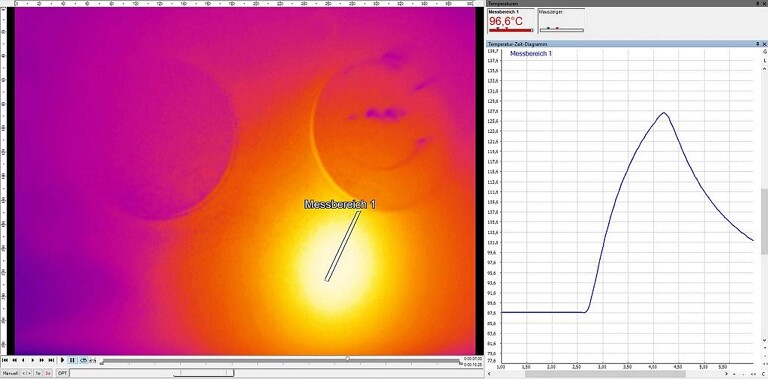Image resolution: width=768 pixels, height=379 pixels.
Task: Pause the thermal video playback
Action: (x=72, y=360)
